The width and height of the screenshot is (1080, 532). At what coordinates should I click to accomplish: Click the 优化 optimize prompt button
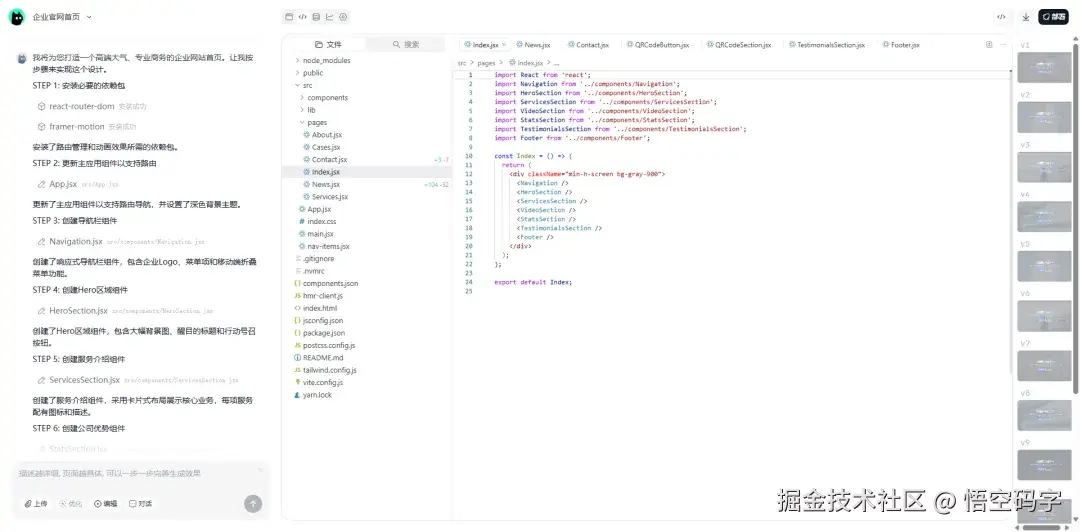(71, 504)
